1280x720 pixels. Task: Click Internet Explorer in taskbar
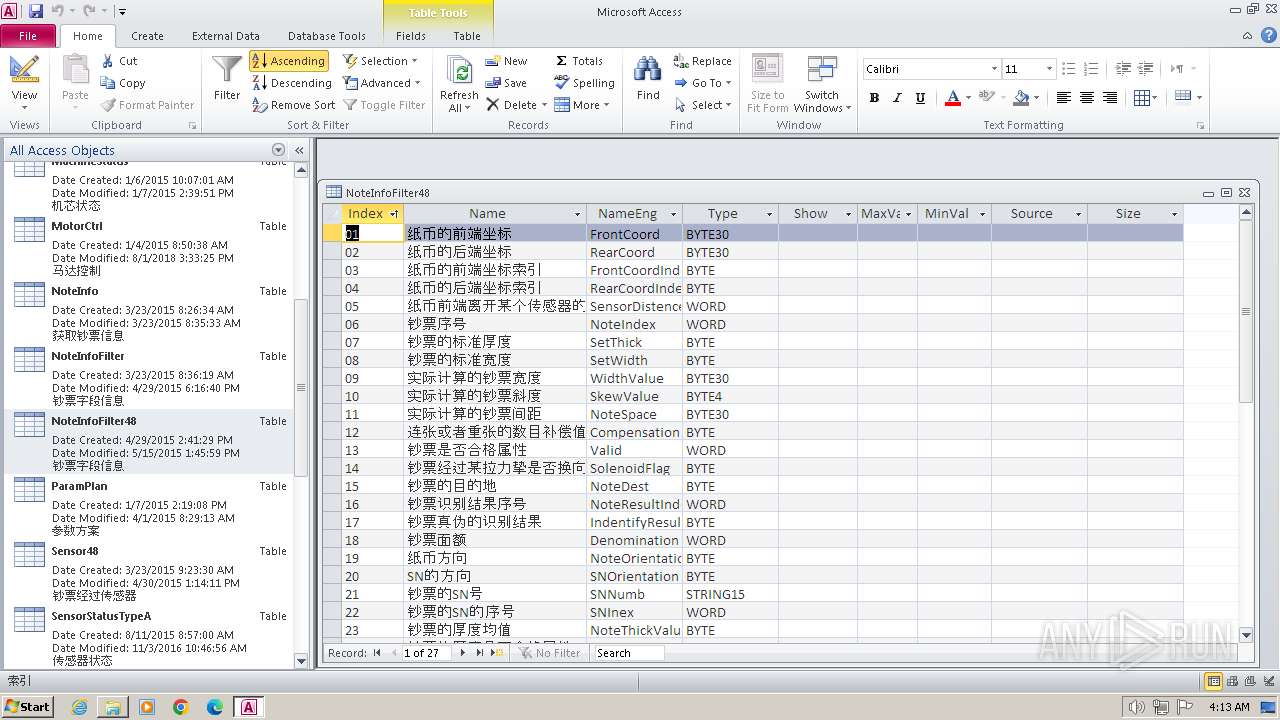79,707
